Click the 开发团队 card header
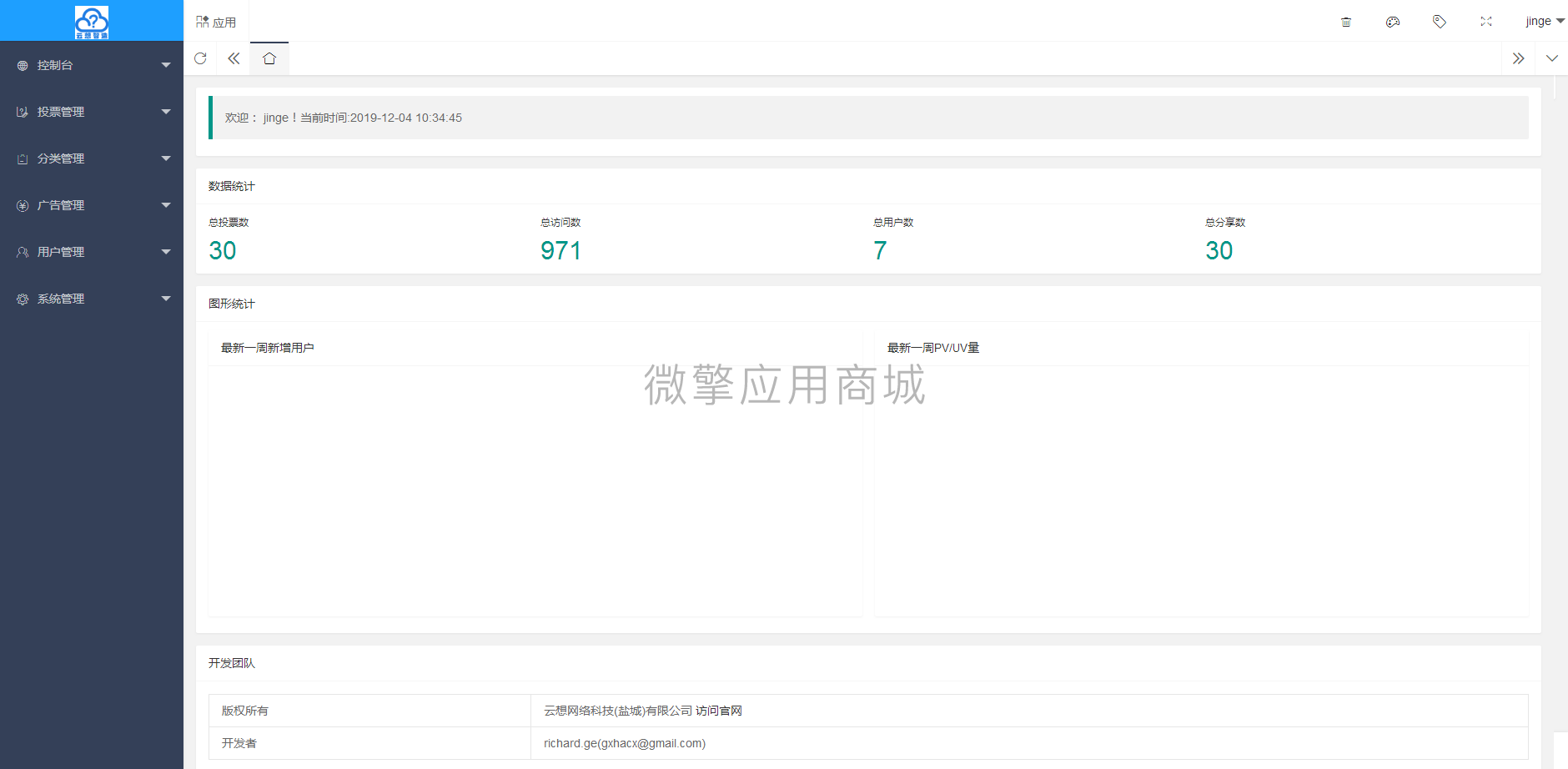 click(x=868, y=663)
